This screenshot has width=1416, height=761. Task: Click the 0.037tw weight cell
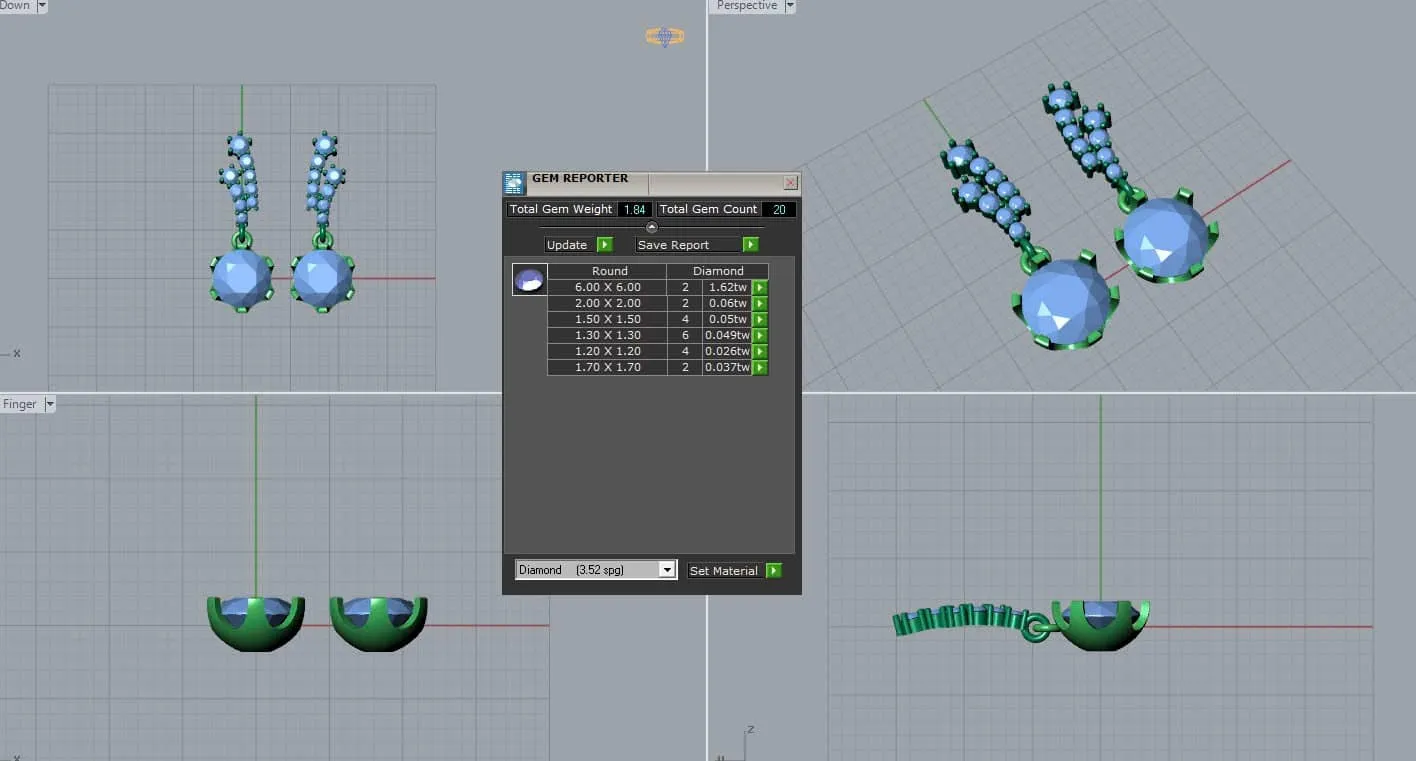pyautogui.click(x=727, y=367)
